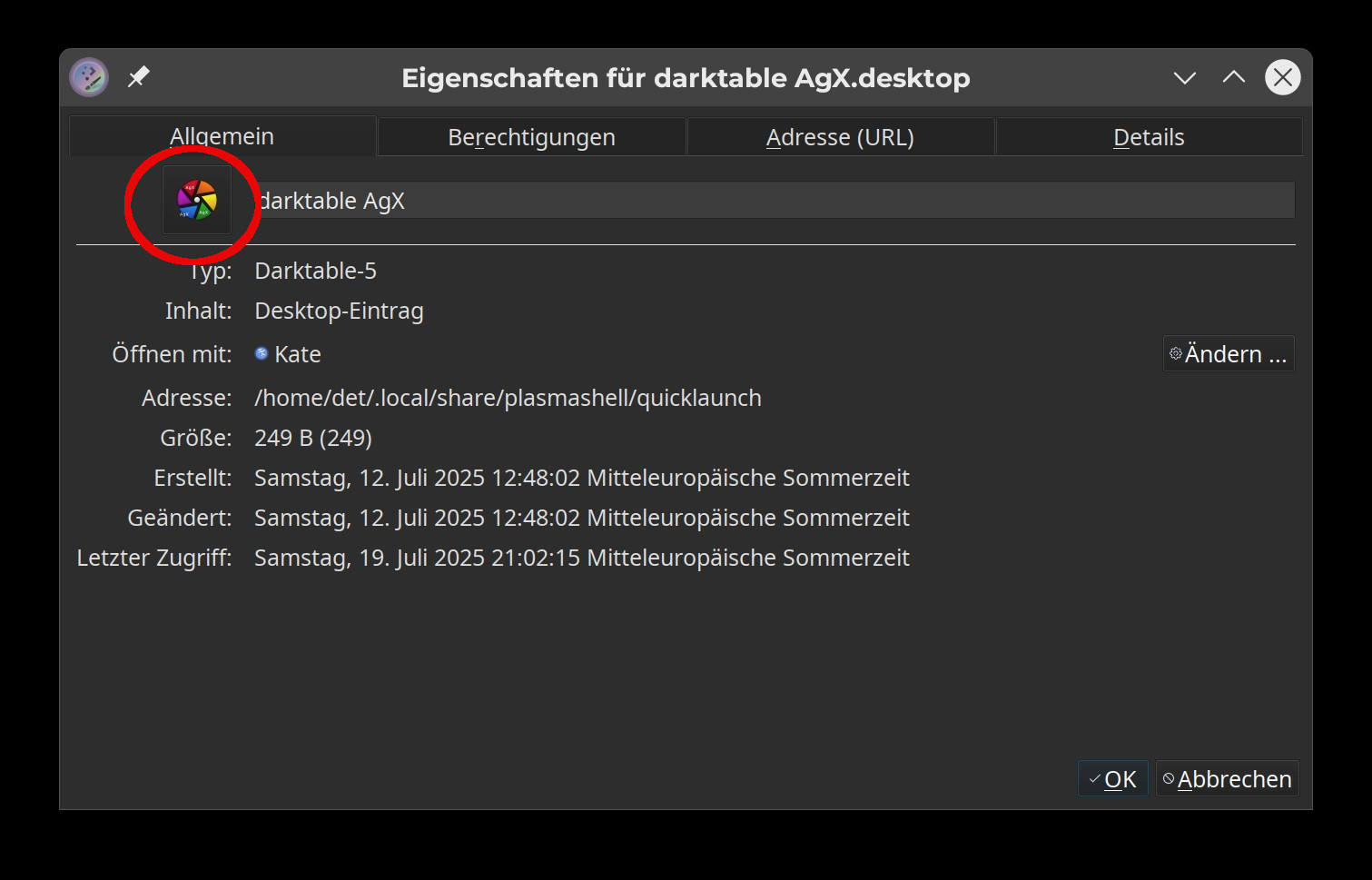The width and height of the screenshot is (1372, 880).
Task: Click the Öffnen mit label
Action: click(172, 354)
